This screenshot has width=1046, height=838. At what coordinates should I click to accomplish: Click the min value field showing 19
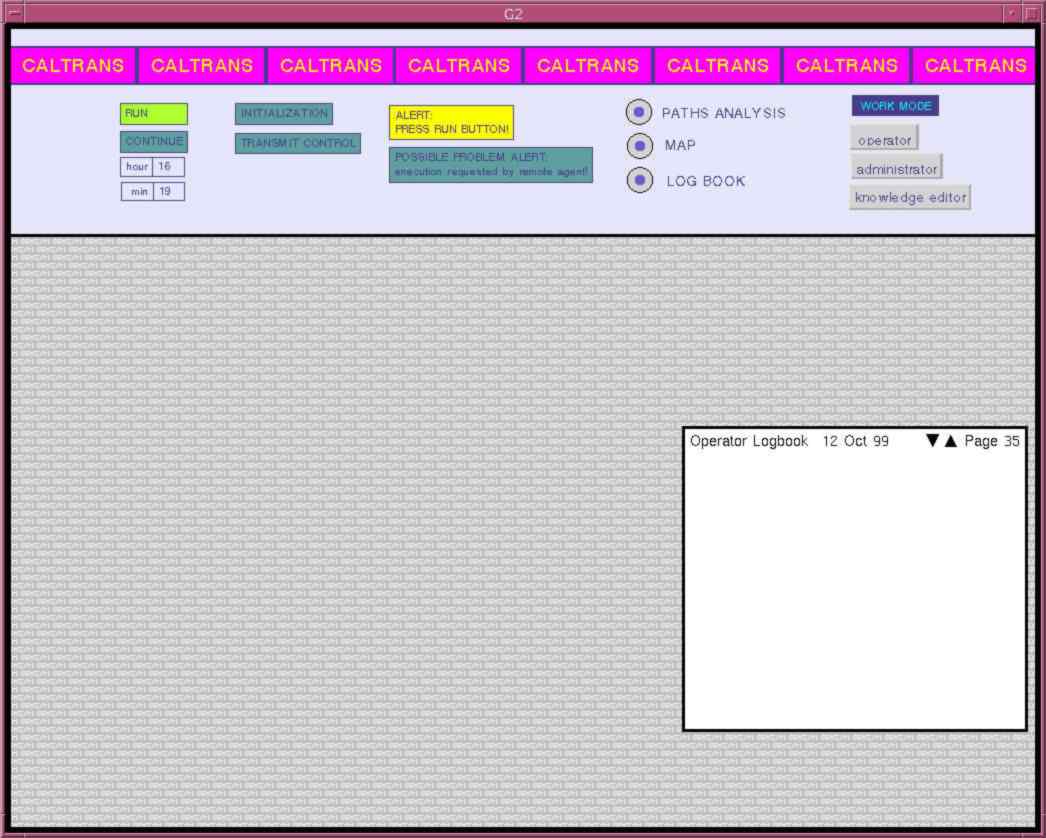[x=169, y=191]
